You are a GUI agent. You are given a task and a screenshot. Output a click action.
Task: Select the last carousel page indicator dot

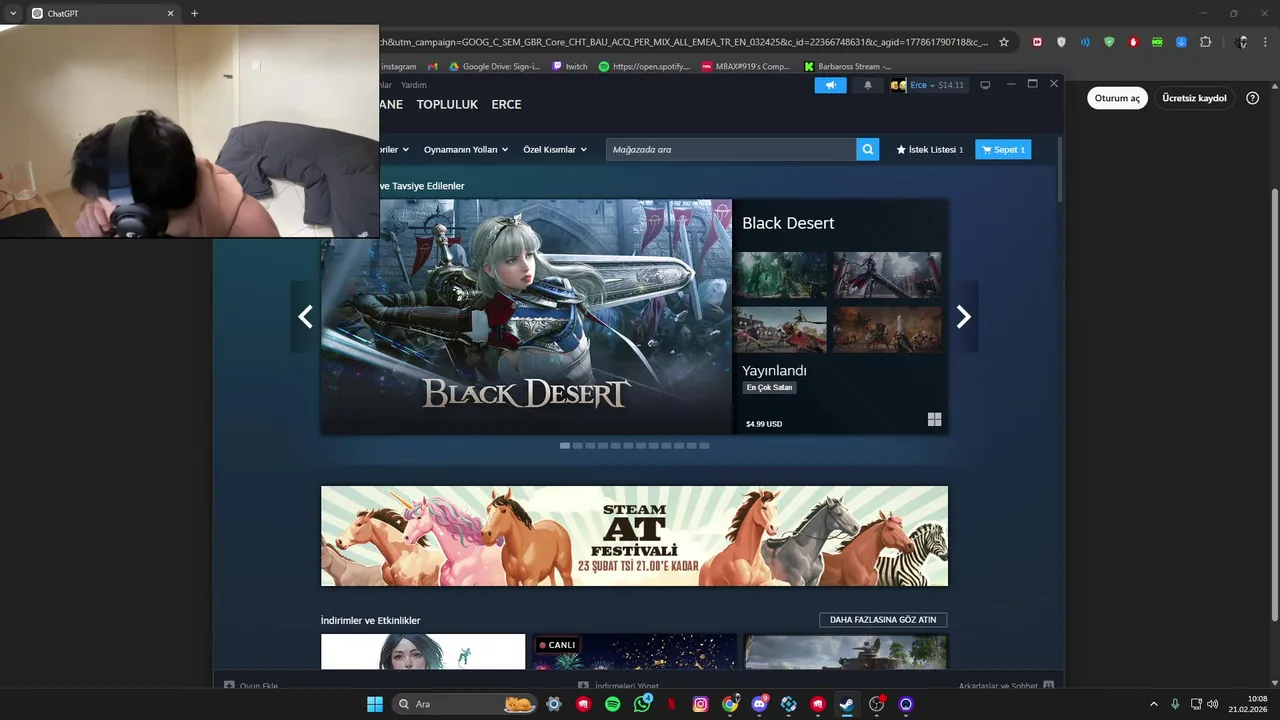point(704,446)
